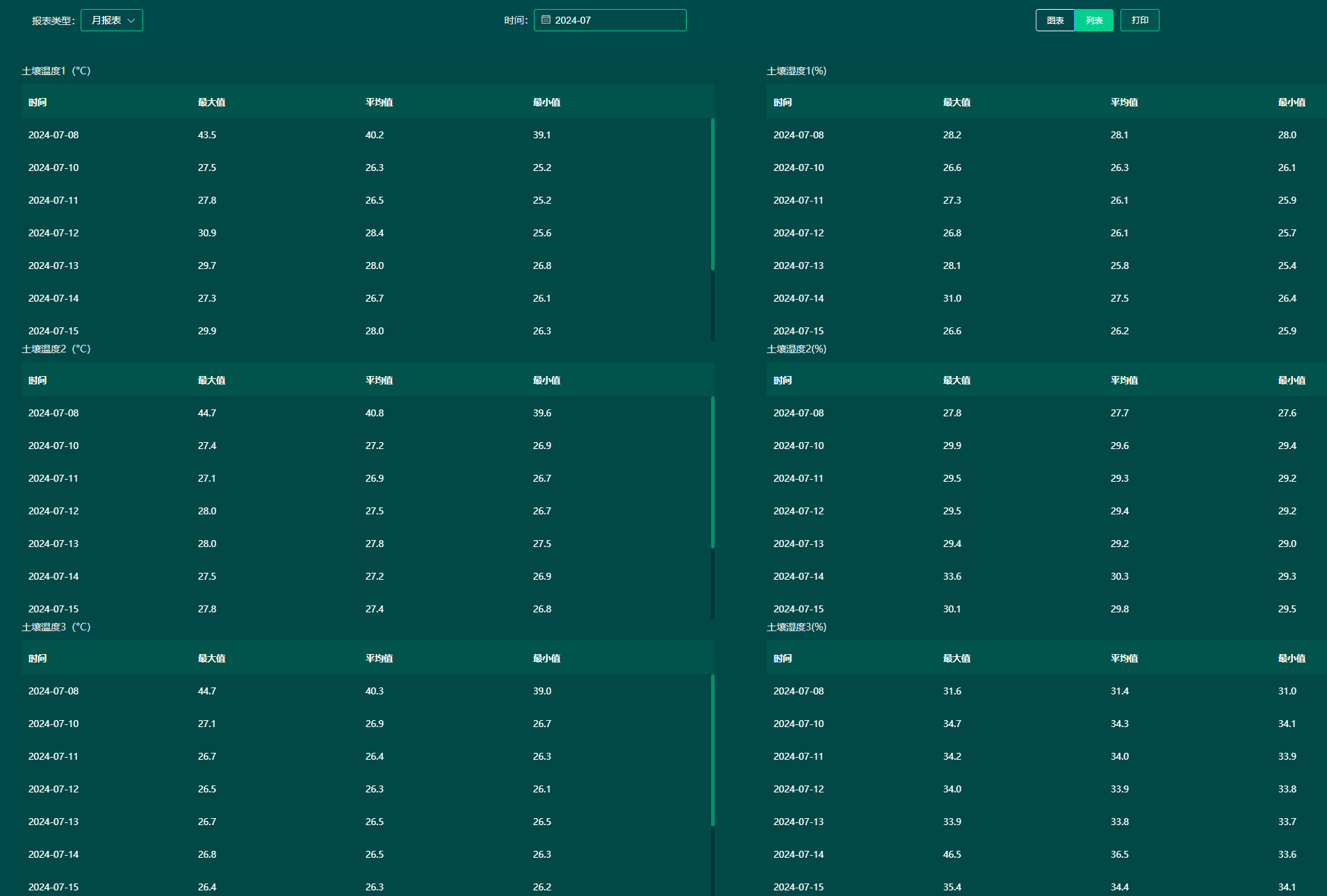
Task: Click the 土壤温度3 table scrollbar
Action: tap(713, 751)
